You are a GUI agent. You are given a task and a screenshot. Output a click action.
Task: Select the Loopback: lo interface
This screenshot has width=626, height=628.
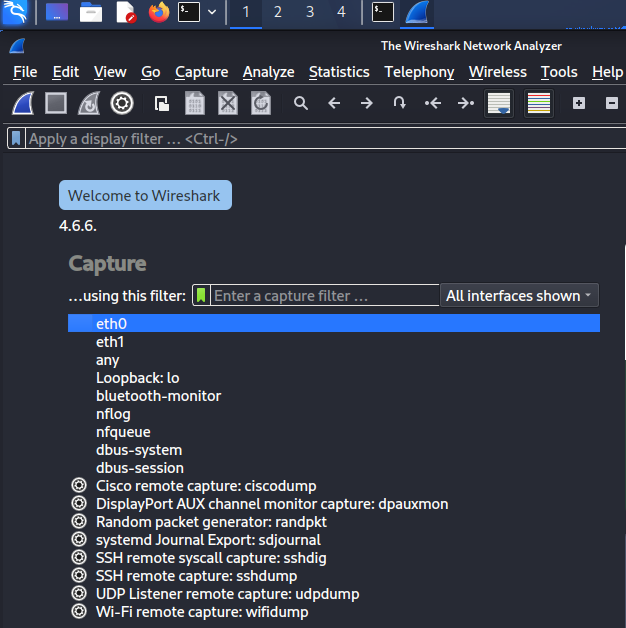click(137, 378)
